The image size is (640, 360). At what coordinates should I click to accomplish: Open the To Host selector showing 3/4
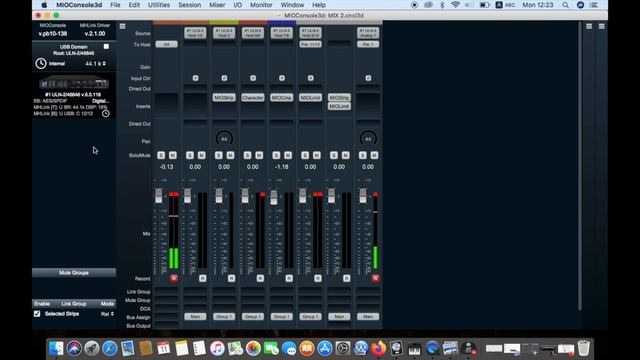167,44
